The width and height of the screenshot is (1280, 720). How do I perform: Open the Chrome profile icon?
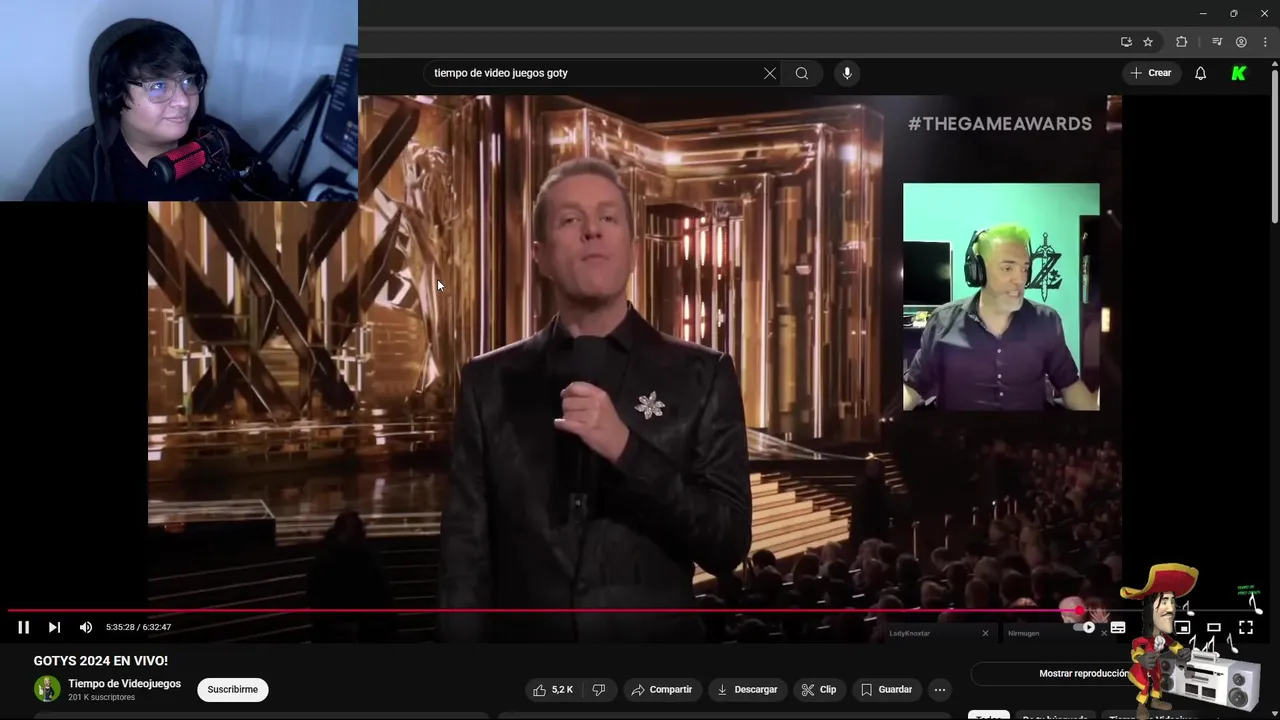click(1241, 42)
